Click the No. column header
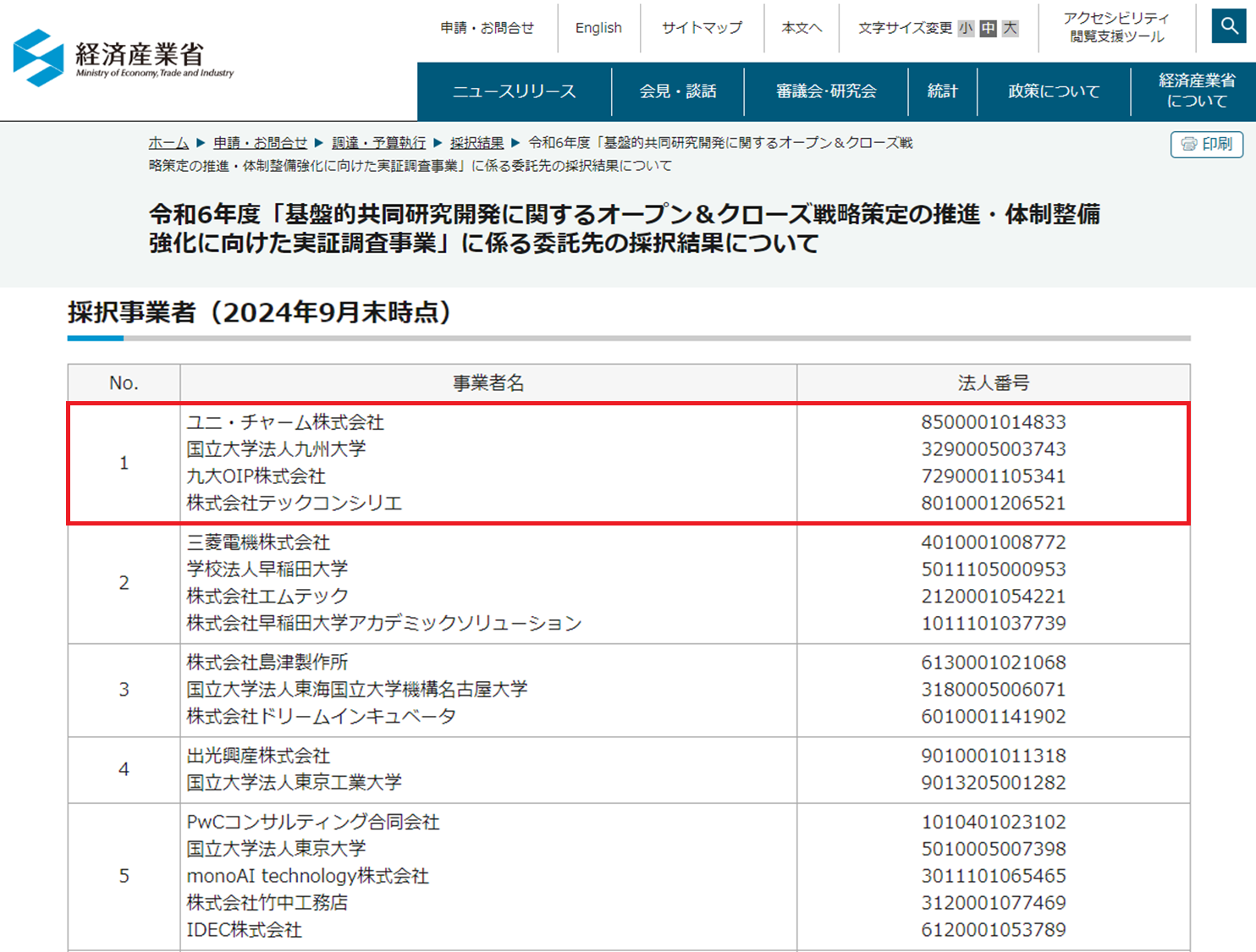The width and height of the screenshot is (1256, 952). [x=124, y=382]
